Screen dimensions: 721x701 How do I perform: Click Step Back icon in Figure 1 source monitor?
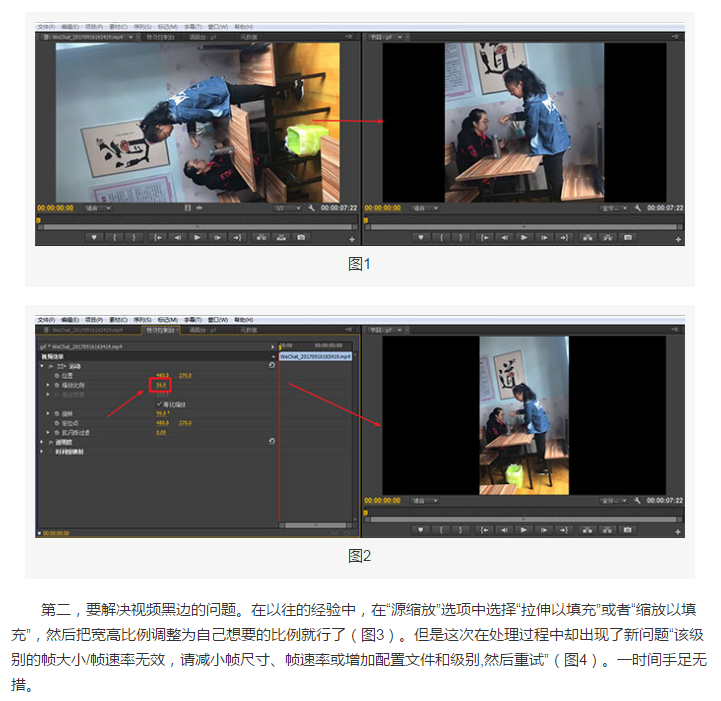click(177, 237)
